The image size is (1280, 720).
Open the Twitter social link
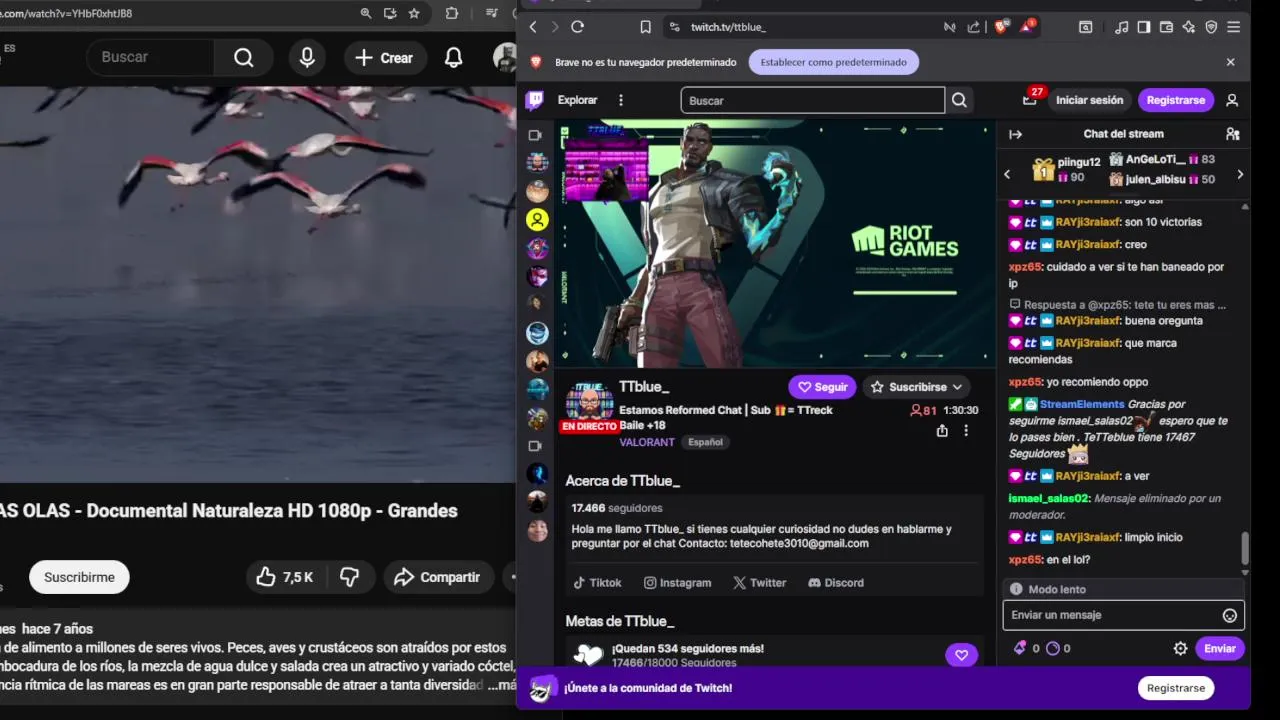[x=759, y=583]
